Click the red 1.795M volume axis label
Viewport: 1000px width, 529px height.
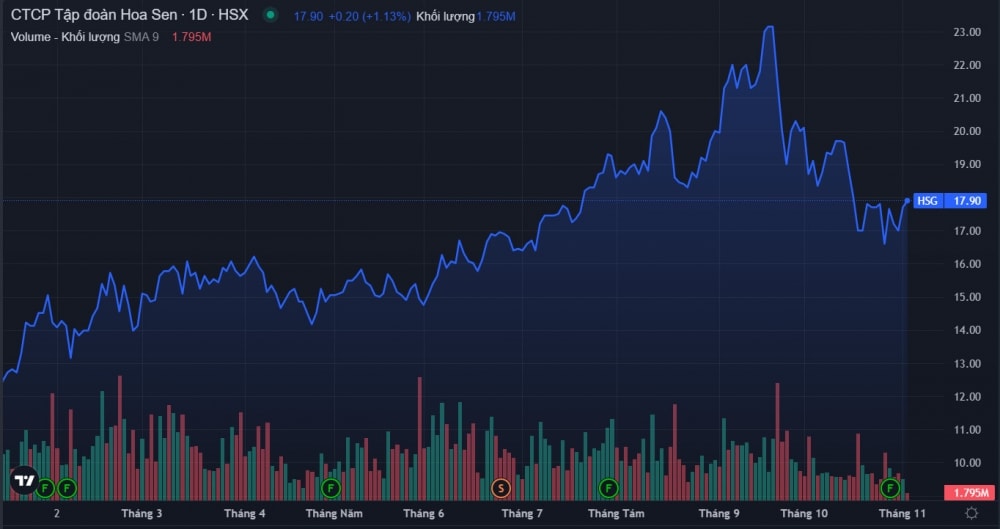969,493
